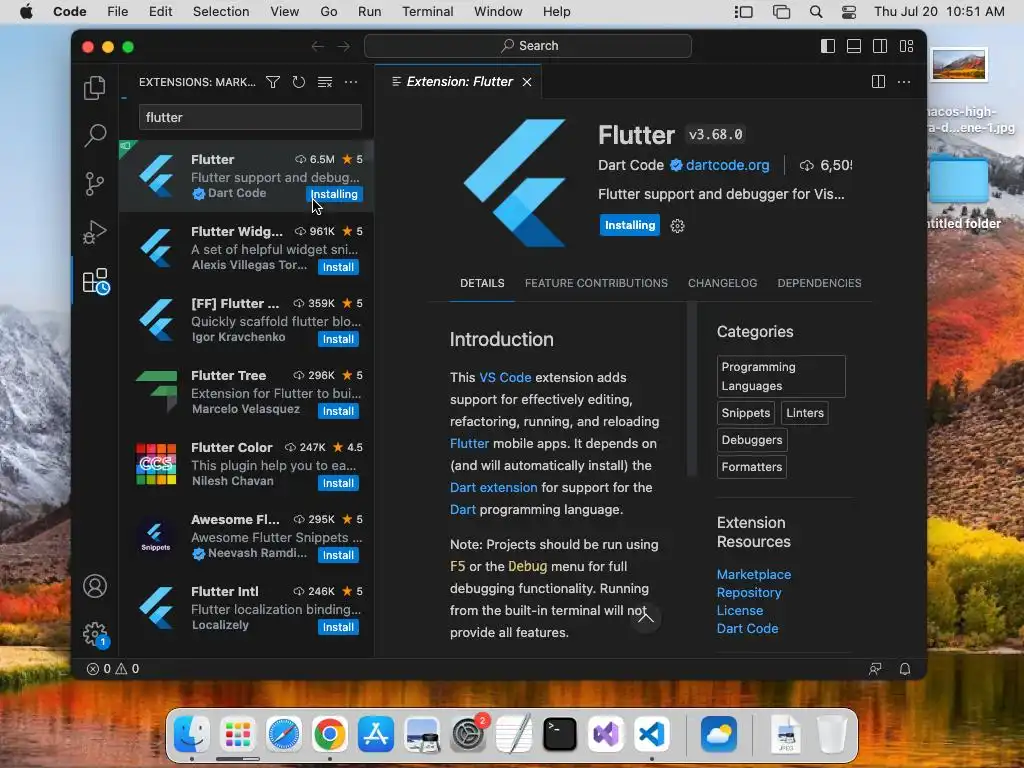
Task: Open the Customize Layout control
Action: tap(906, 46)
